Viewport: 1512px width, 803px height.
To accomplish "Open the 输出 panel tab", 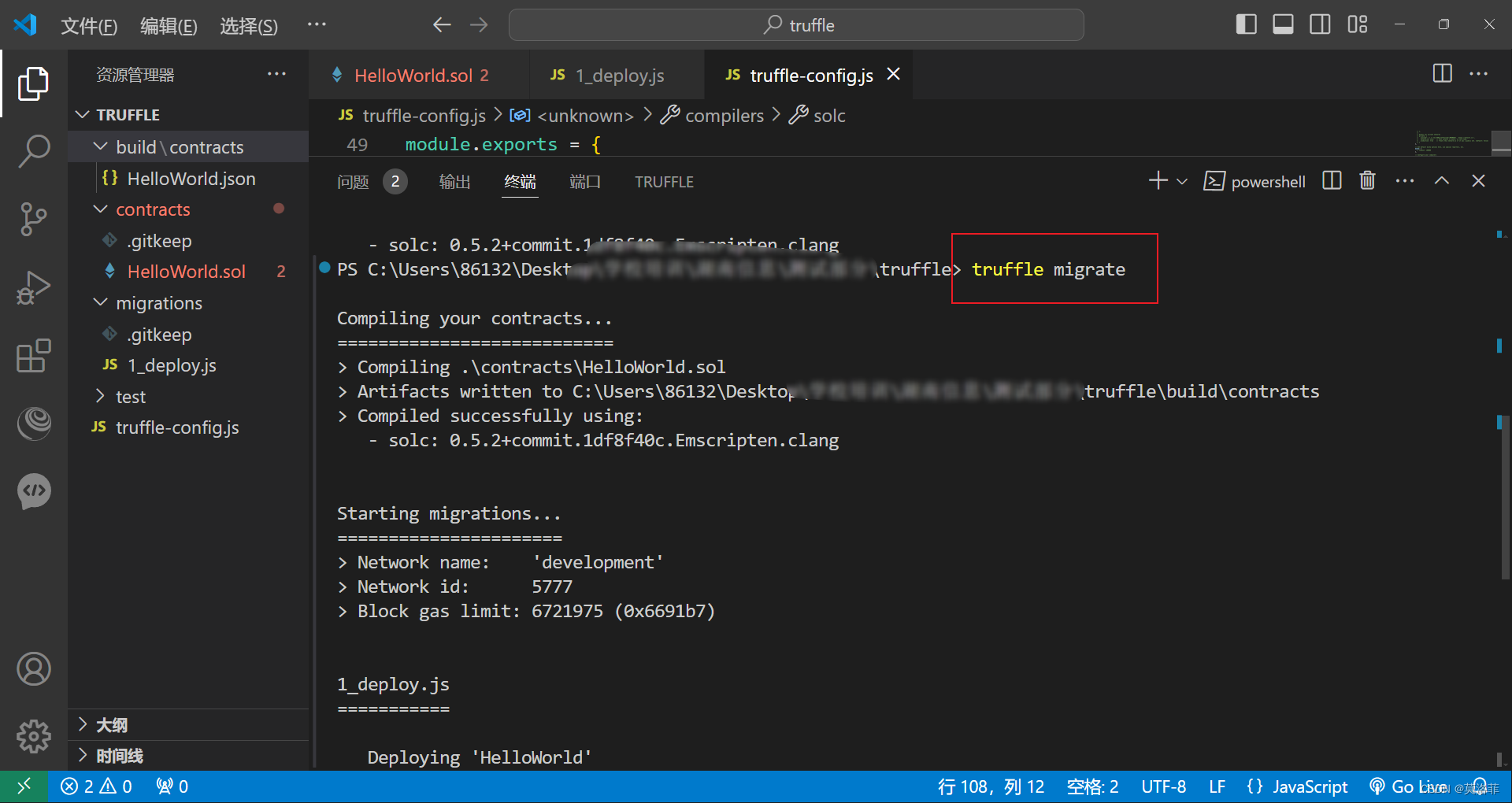I will point(454,182).
